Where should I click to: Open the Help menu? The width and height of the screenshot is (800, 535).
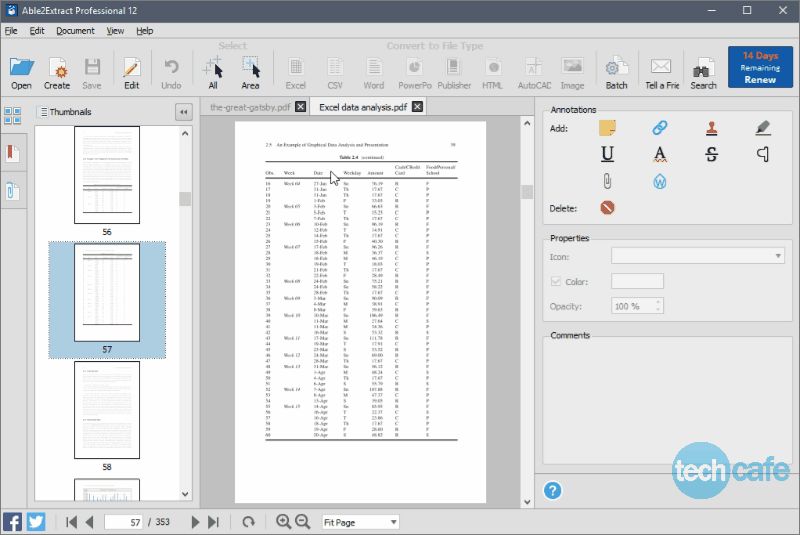[144, 31]
